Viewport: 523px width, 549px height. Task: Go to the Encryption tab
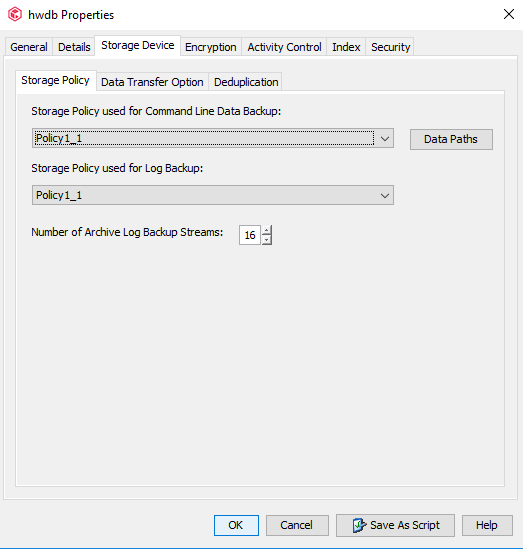[x=210, y=47]
